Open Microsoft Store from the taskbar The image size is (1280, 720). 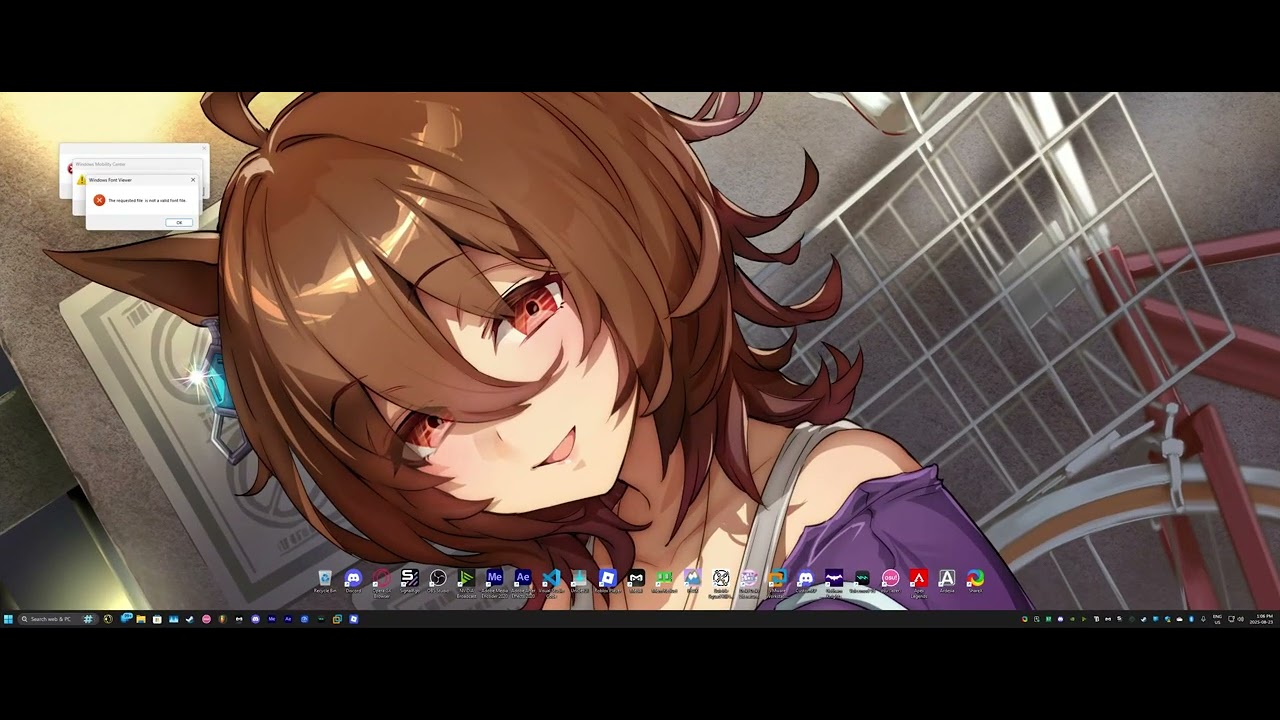(157, 619)
